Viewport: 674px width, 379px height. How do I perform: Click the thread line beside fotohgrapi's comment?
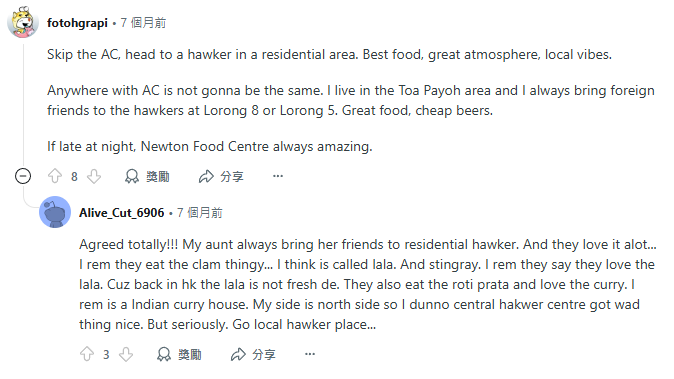pos(23,103)
